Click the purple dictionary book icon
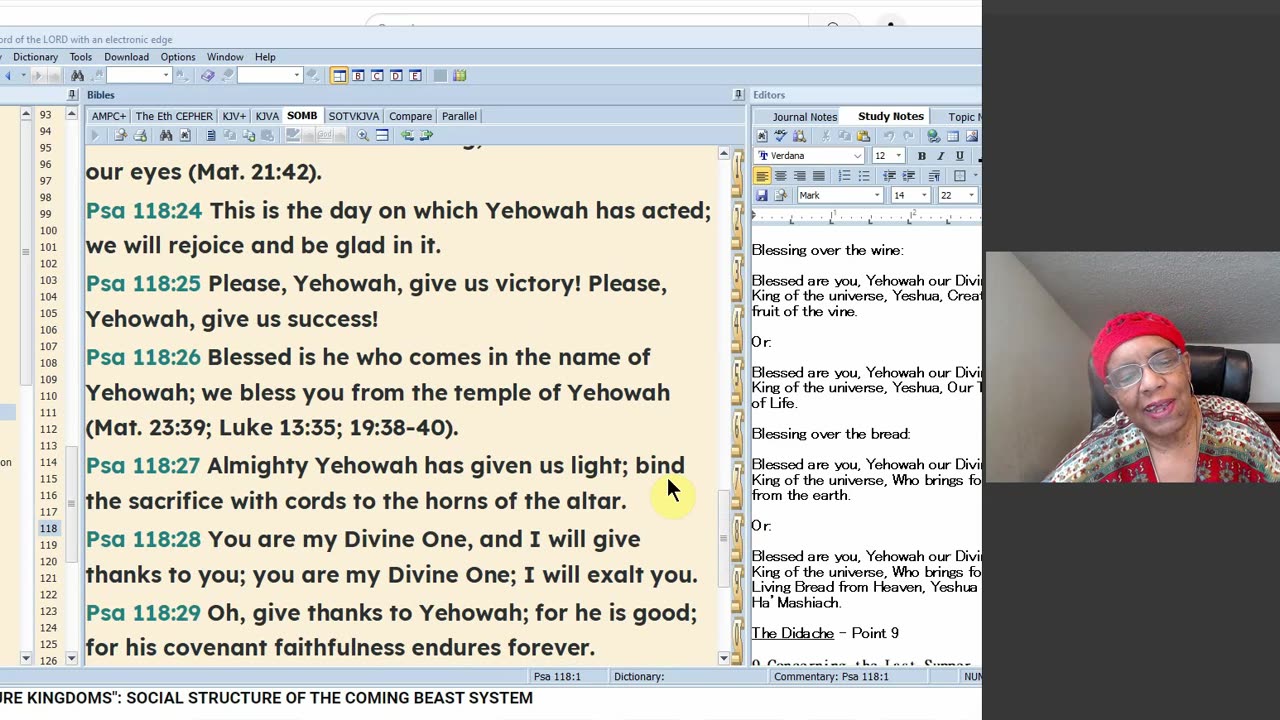The width and height of the screenshot is (1280, 720). tap(207, 76)
